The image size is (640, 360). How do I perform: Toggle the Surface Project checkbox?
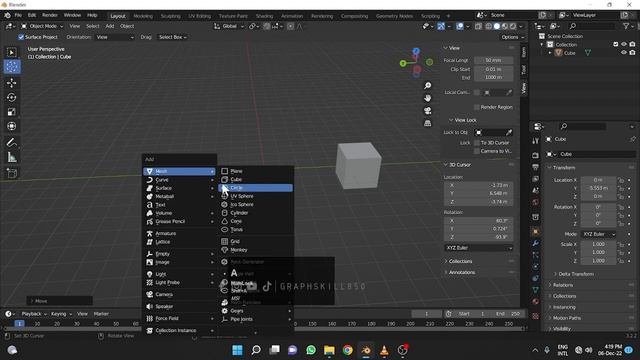point(21,37)
